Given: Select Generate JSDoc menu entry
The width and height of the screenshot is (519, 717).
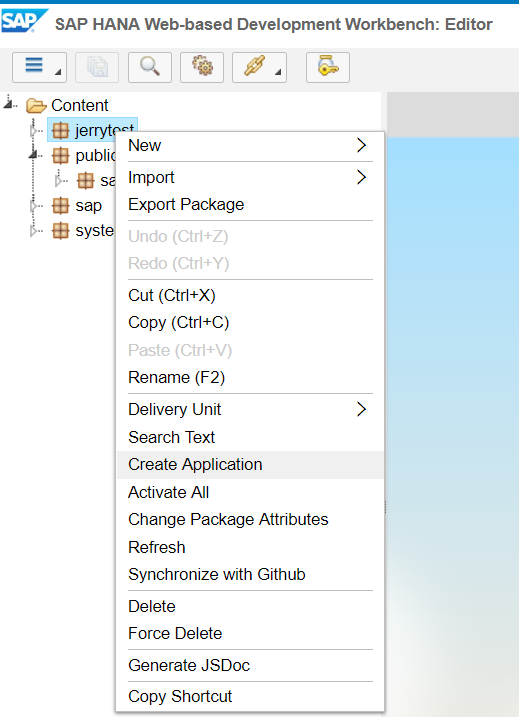Looking at the screenshot, I should [250, 665].
